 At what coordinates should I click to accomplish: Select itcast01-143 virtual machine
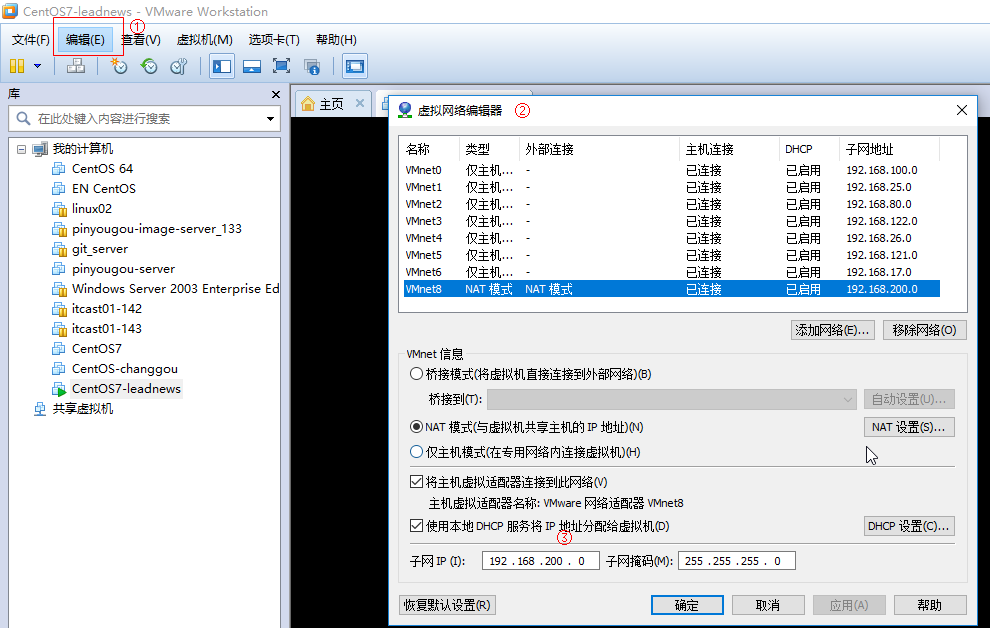point(107,329)
